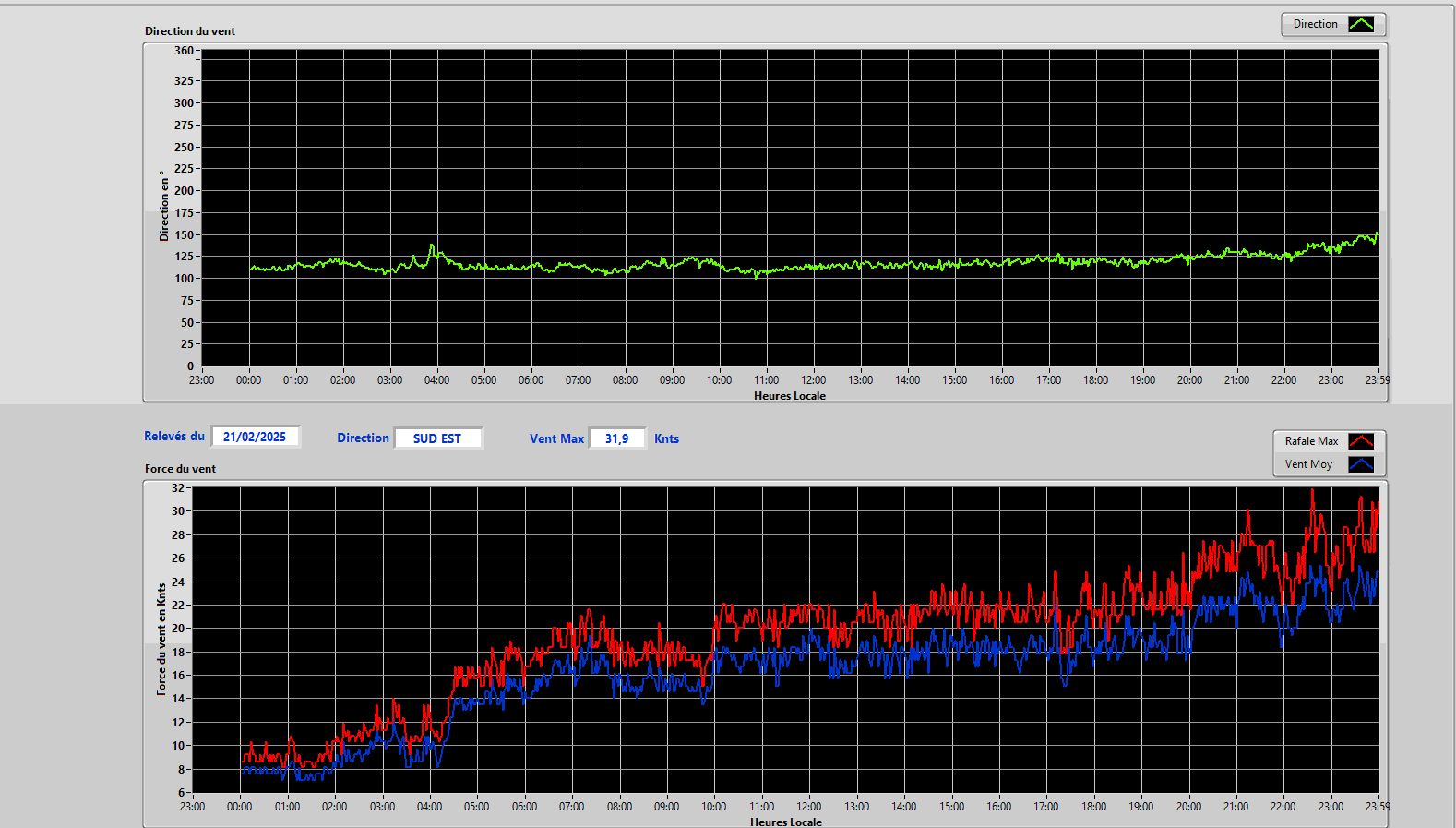The height and width of the screenshot is (828, 1456).
Task: Click the 6 value on wind force axis
Action: [x=182, y=793]
